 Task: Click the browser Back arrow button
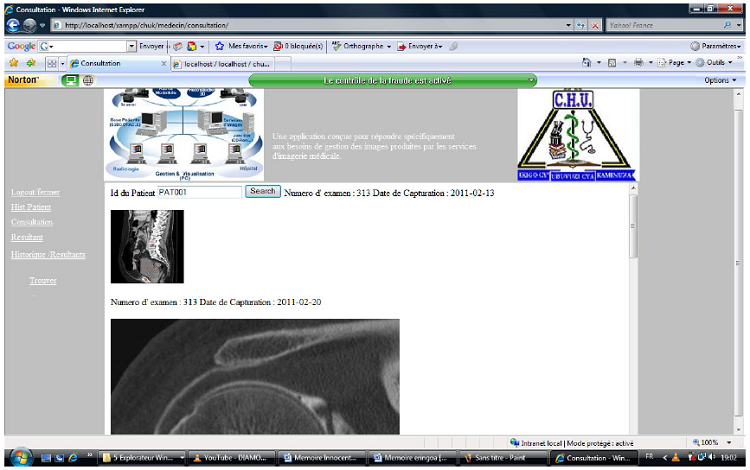coord(14,24)
